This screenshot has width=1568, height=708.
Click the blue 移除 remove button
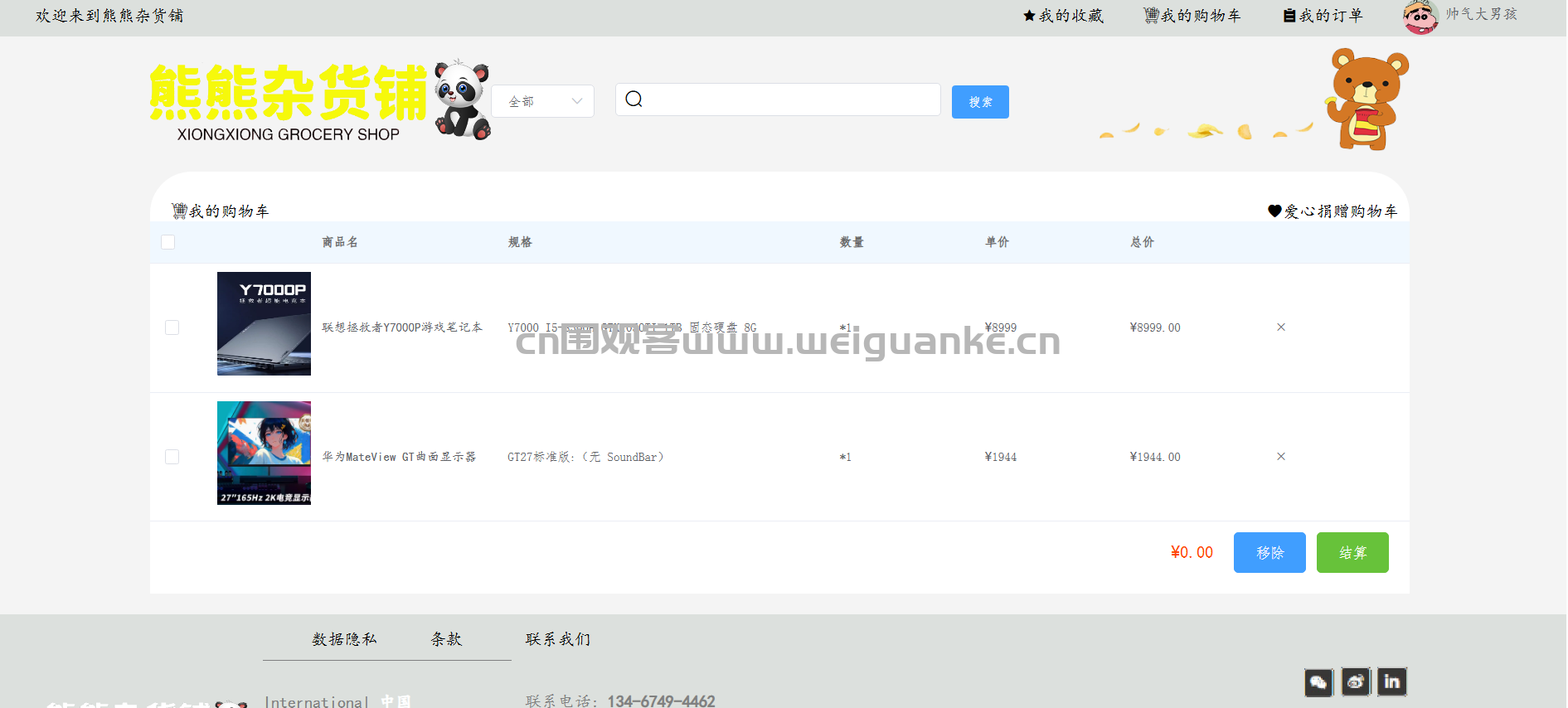tap(1269, 552)
